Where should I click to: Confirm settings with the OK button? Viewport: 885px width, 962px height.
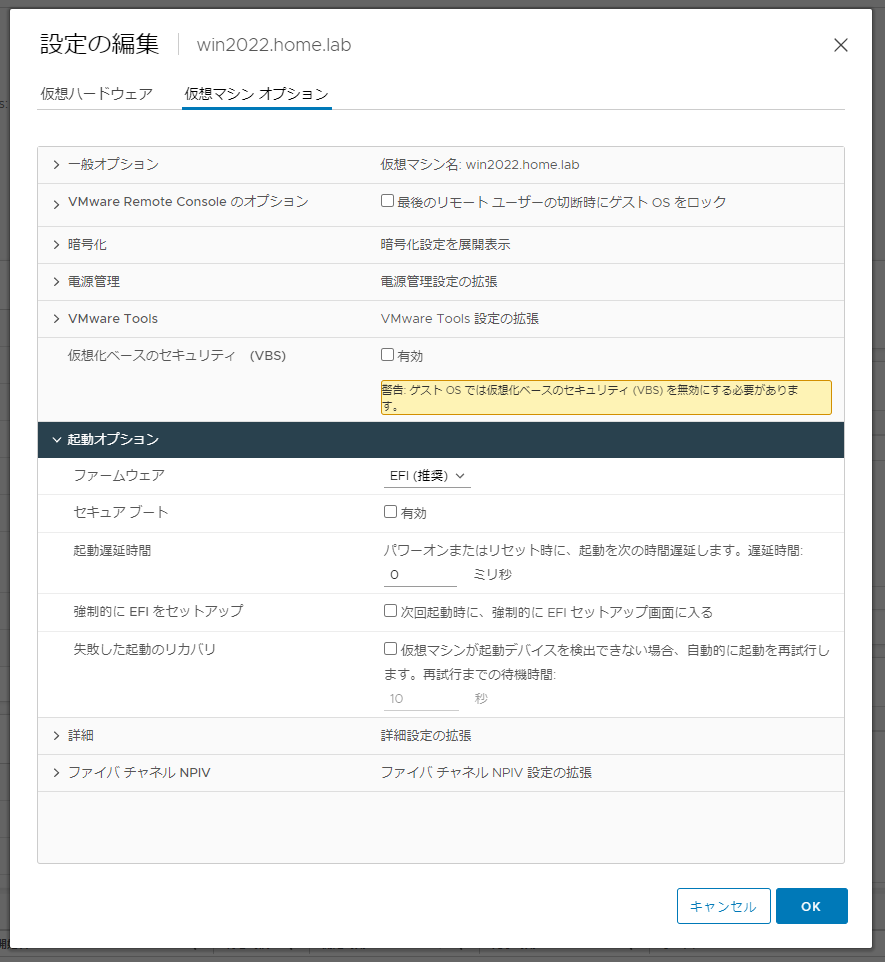point(811,905)
